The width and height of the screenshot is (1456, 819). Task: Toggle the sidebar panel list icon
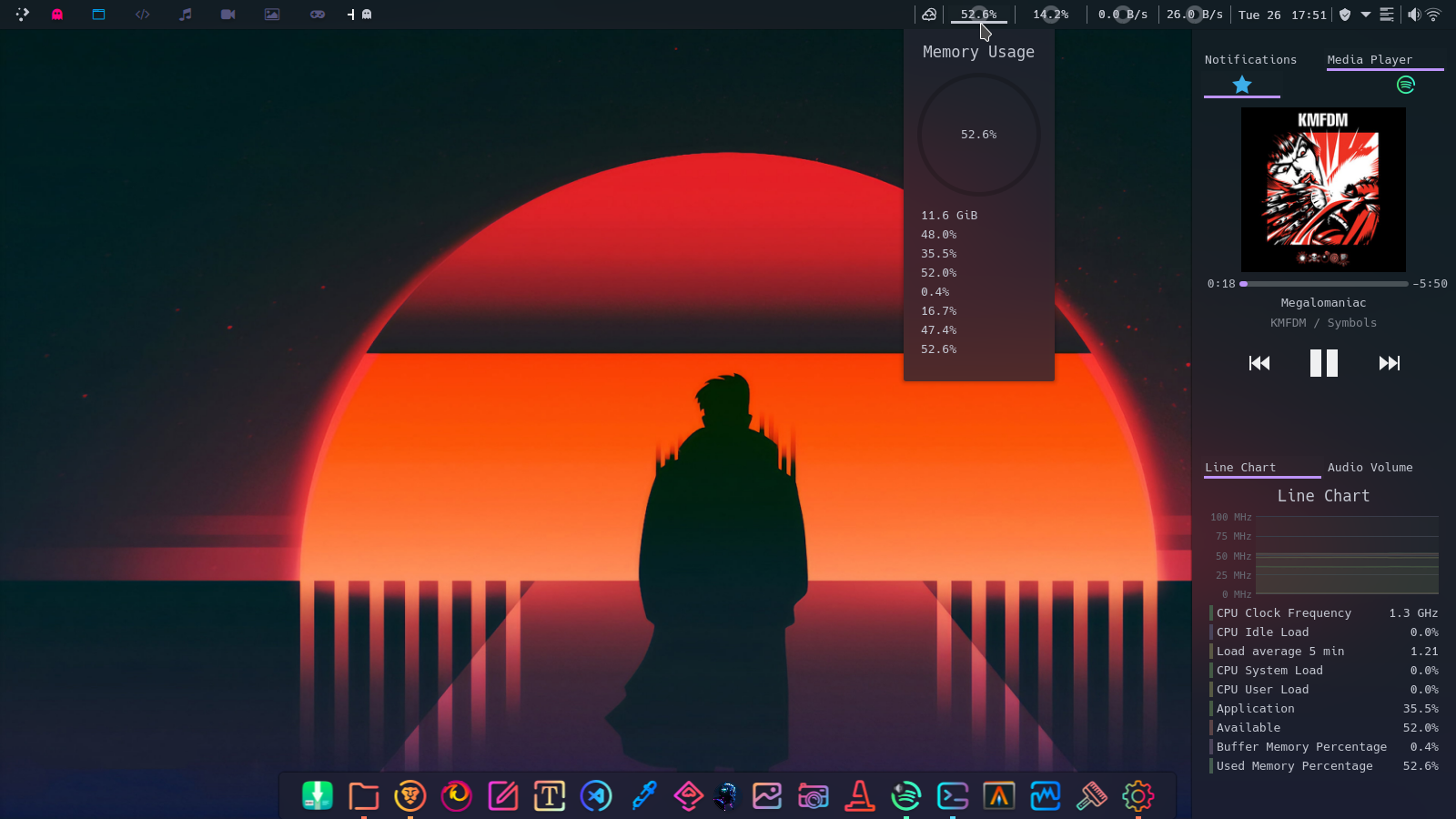point(1387,15)
